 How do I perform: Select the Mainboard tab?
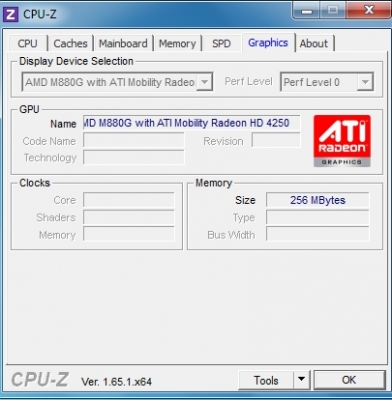[x=123, y=43]
